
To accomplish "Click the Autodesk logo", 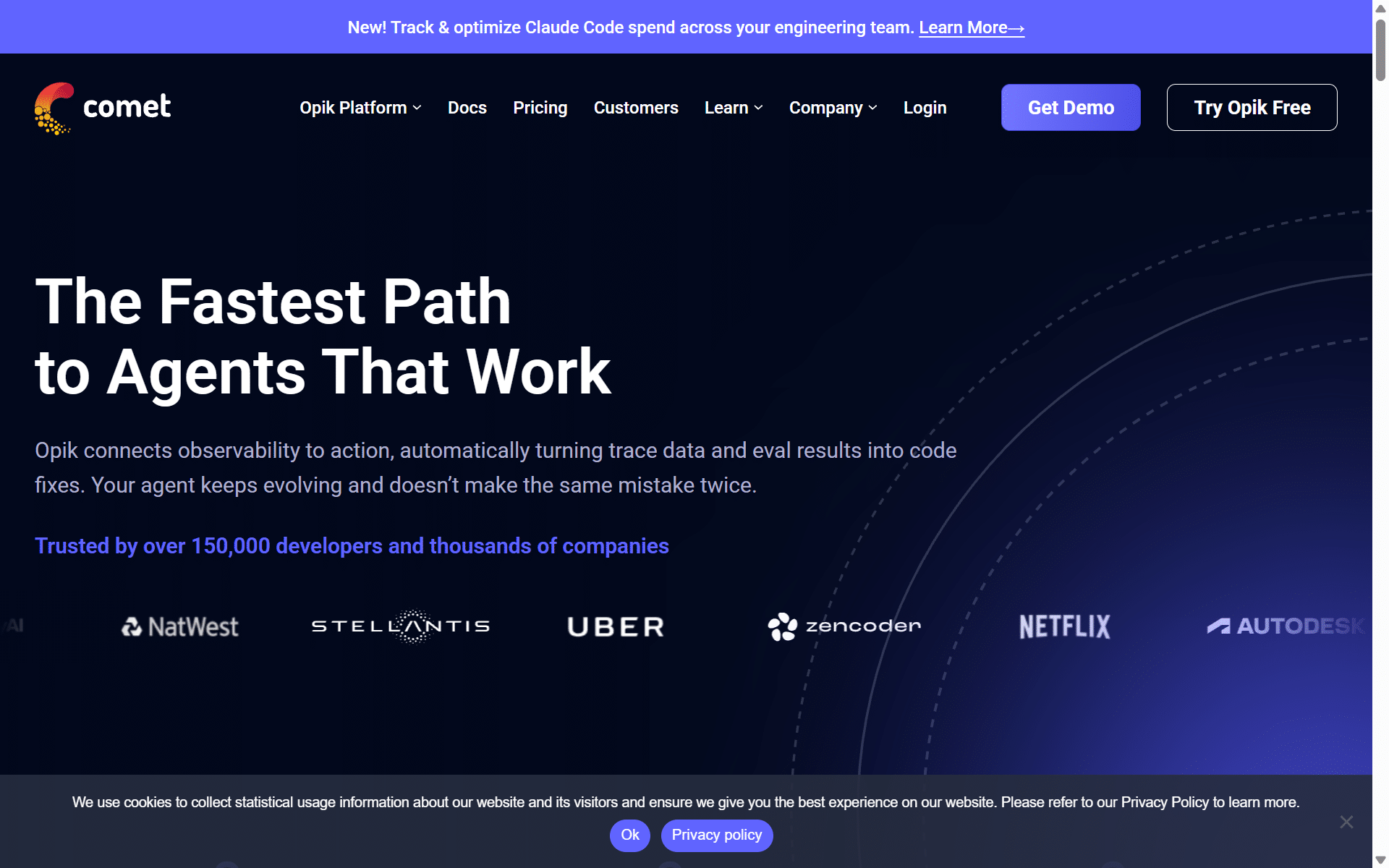I will tap(1285, 626).
